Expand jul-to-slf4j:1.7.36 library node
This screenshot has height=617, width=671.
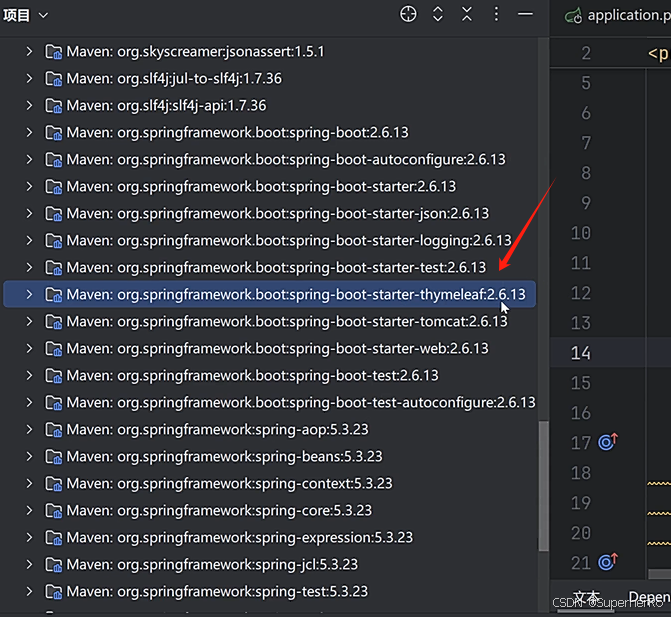click(29, 78)
